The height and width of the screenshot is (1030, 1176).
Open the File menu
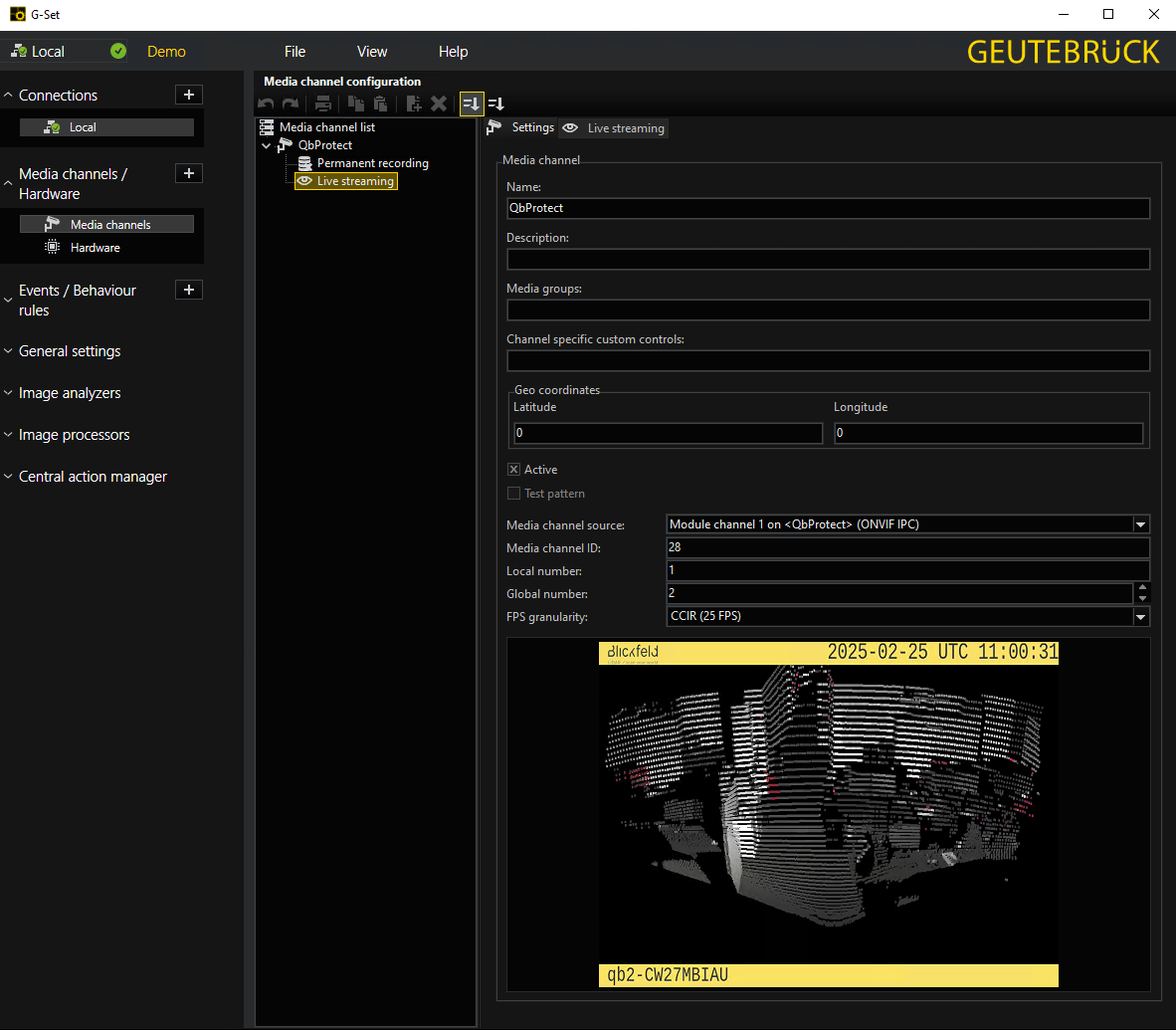point(294,52)
